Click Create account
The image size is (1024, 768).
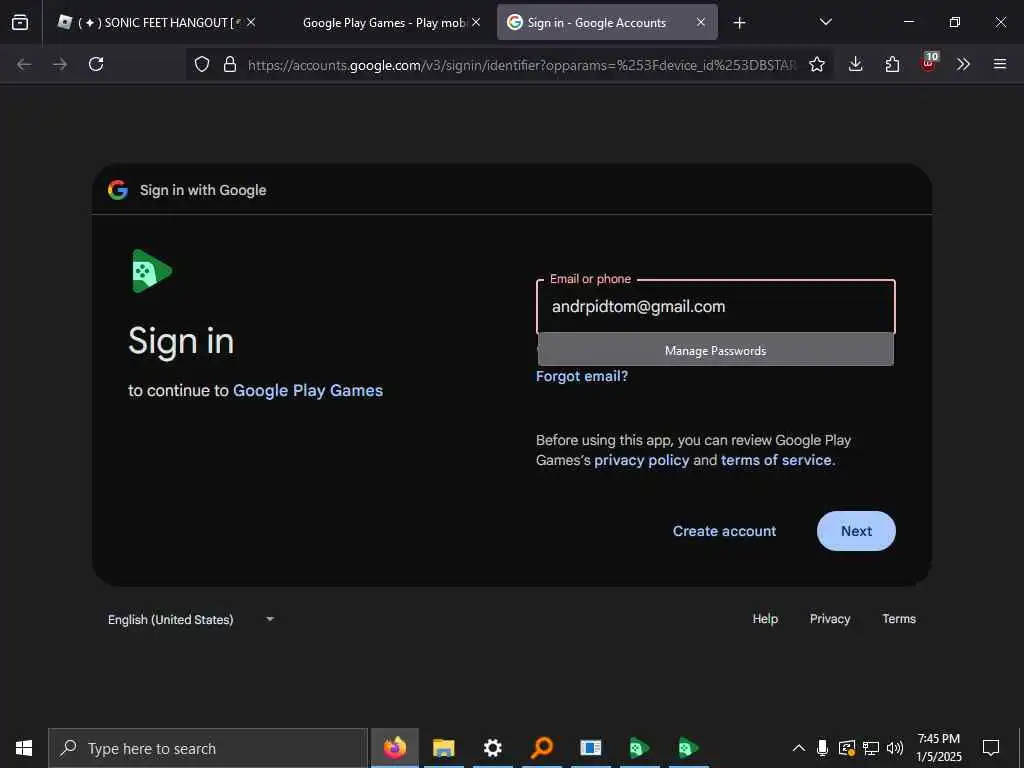coord(724,531)
